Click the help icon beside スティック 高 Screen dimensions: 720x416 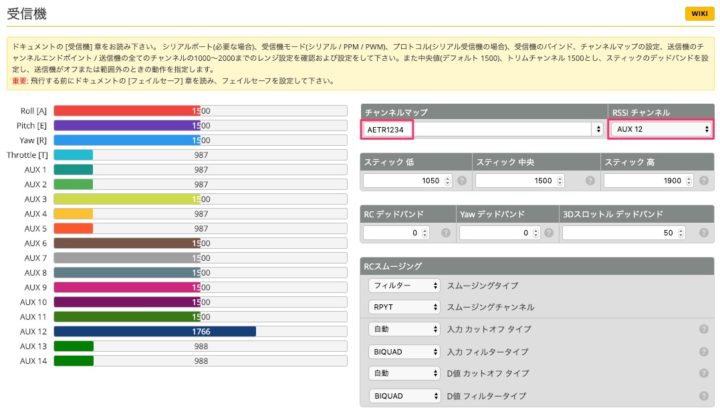[x=704, y=181]
